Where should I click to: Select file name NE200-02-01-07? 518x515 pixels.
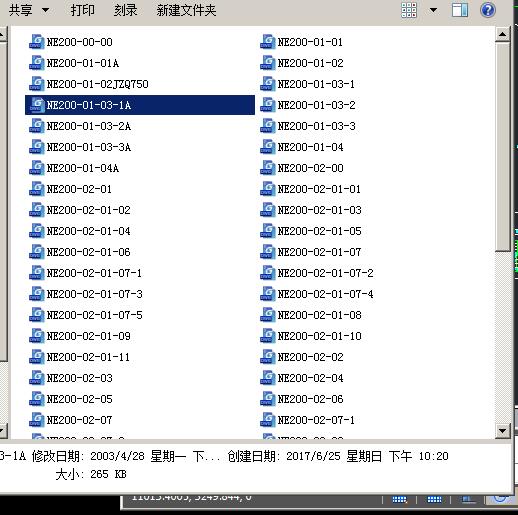(x=319, y=252)
